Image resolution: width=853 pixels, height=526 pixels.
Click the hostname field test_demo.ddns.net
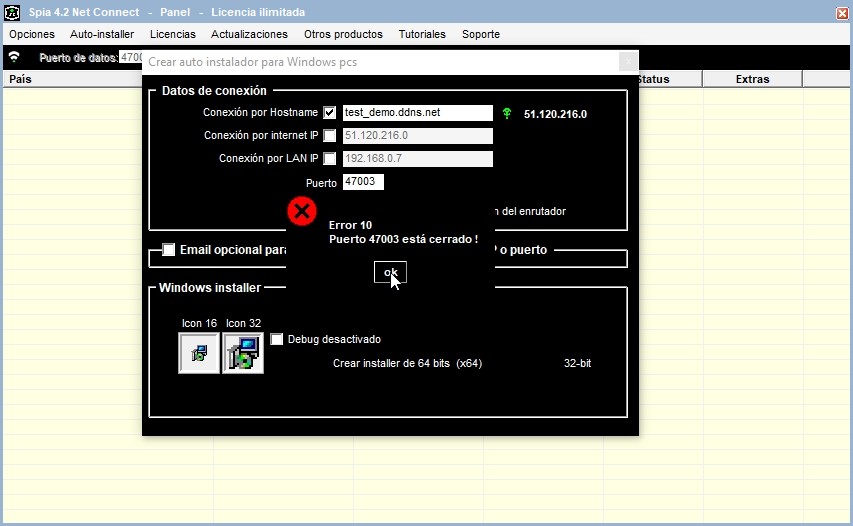click(x=418, y=113)
